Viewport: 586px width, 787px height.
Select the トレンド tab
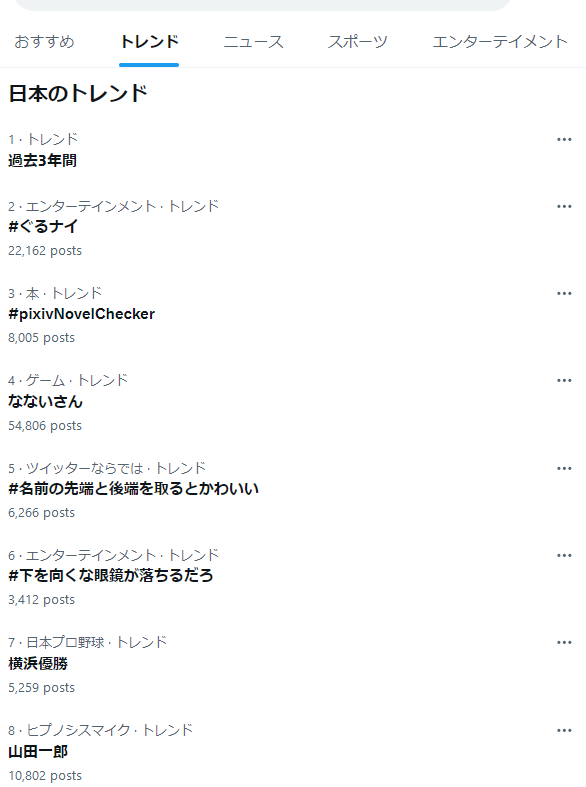pyautogui.click(x=149, y=42)
